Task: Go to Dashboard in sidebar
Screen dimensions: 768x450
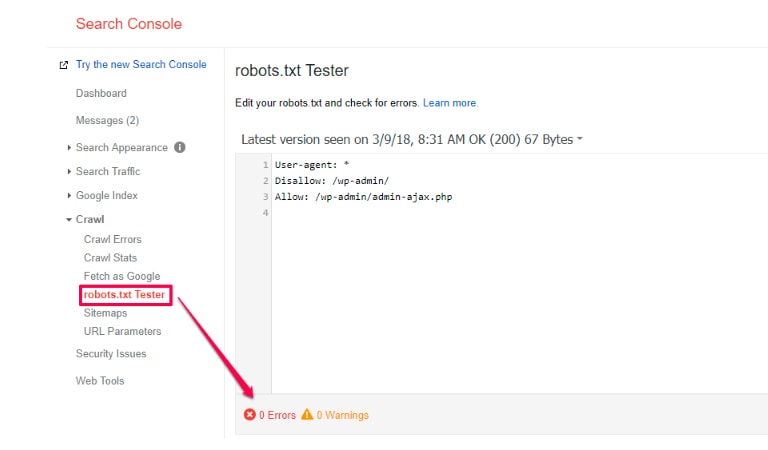Action: coord(101,93)
